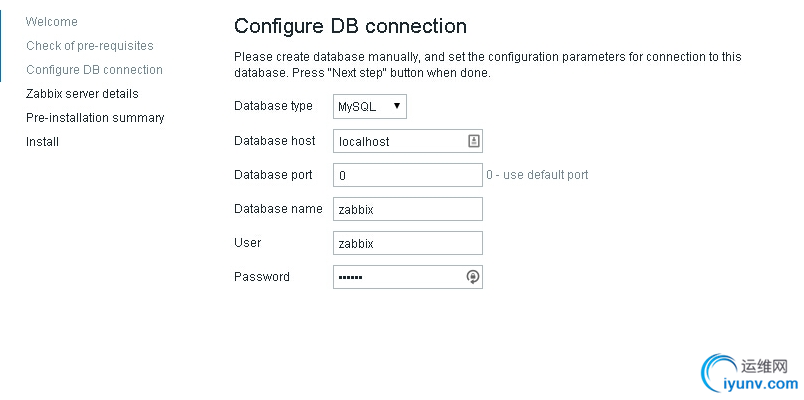This screenshot has width=804, height=400.
Task: Click the Password label text
Action: 261,277
